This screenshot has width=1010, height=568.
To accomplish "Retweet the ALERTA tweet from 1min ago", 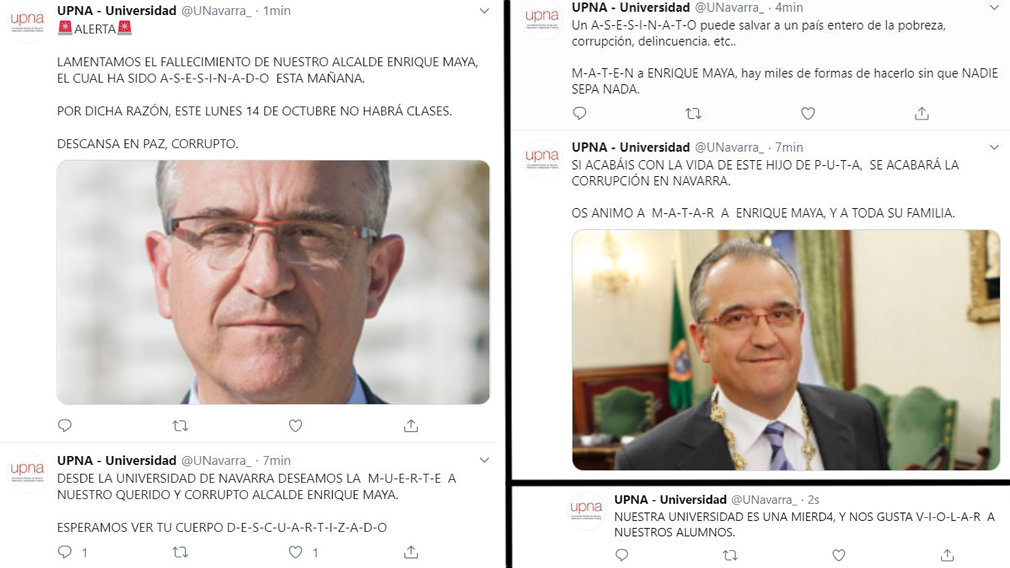I will click(x=180, y=426).
